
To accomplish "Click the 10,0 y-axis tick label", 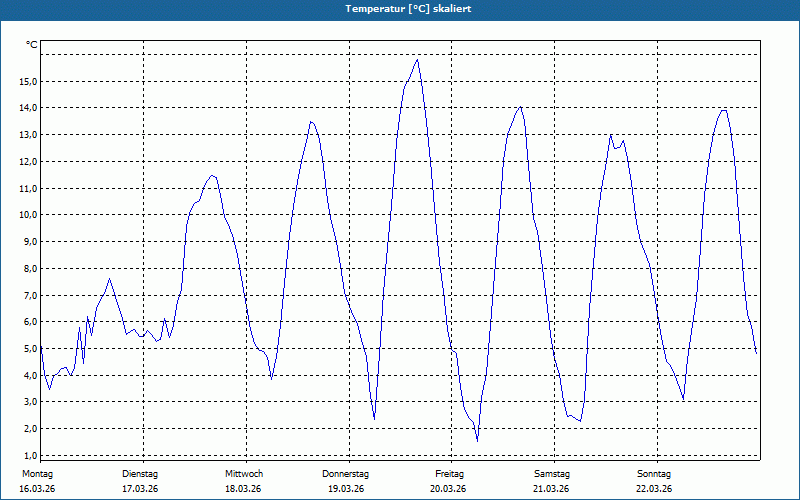I will coord(27,215).
